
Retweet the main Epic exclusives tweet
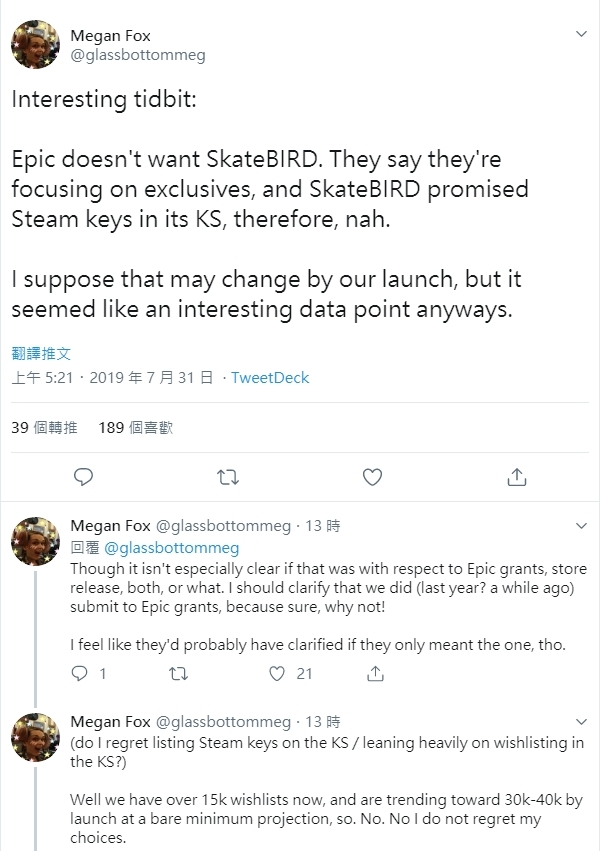[228, 477]
